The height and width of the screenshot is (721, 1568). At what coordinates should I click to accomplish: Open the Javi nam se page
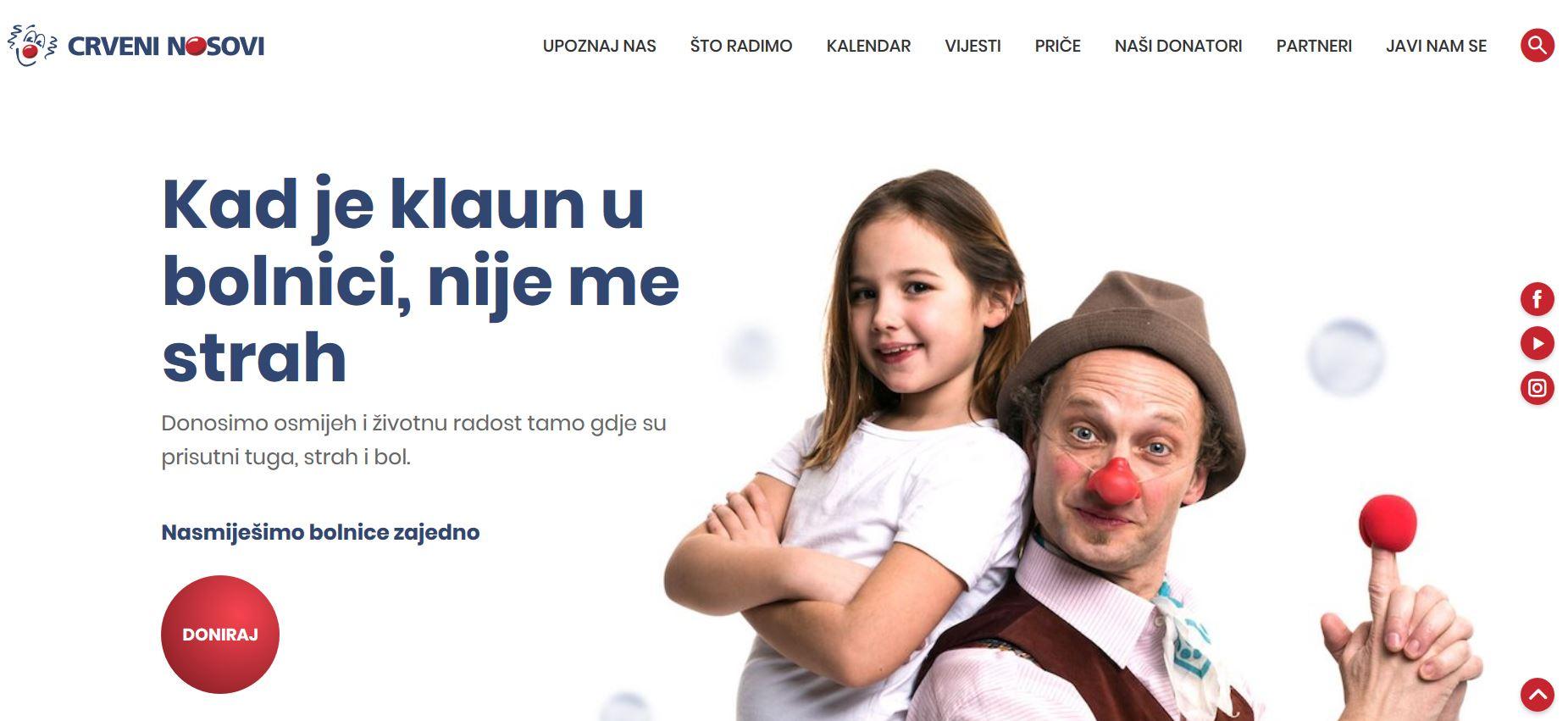(x=1436, y=46)
